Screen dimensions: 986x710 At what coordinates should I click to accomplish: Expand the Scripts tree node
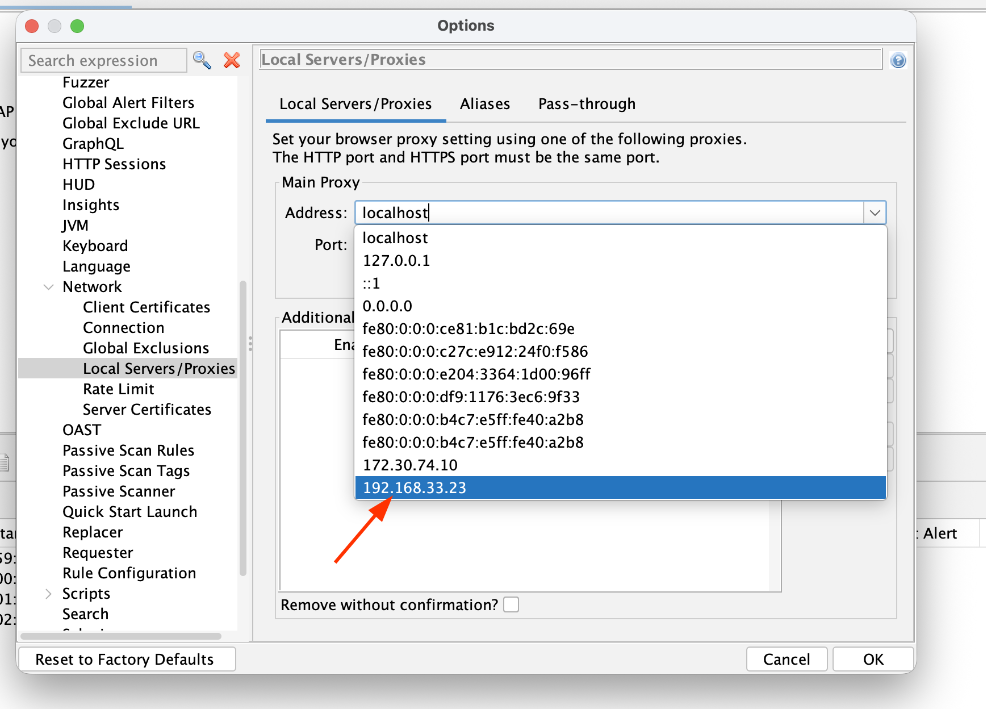[48, 594]
